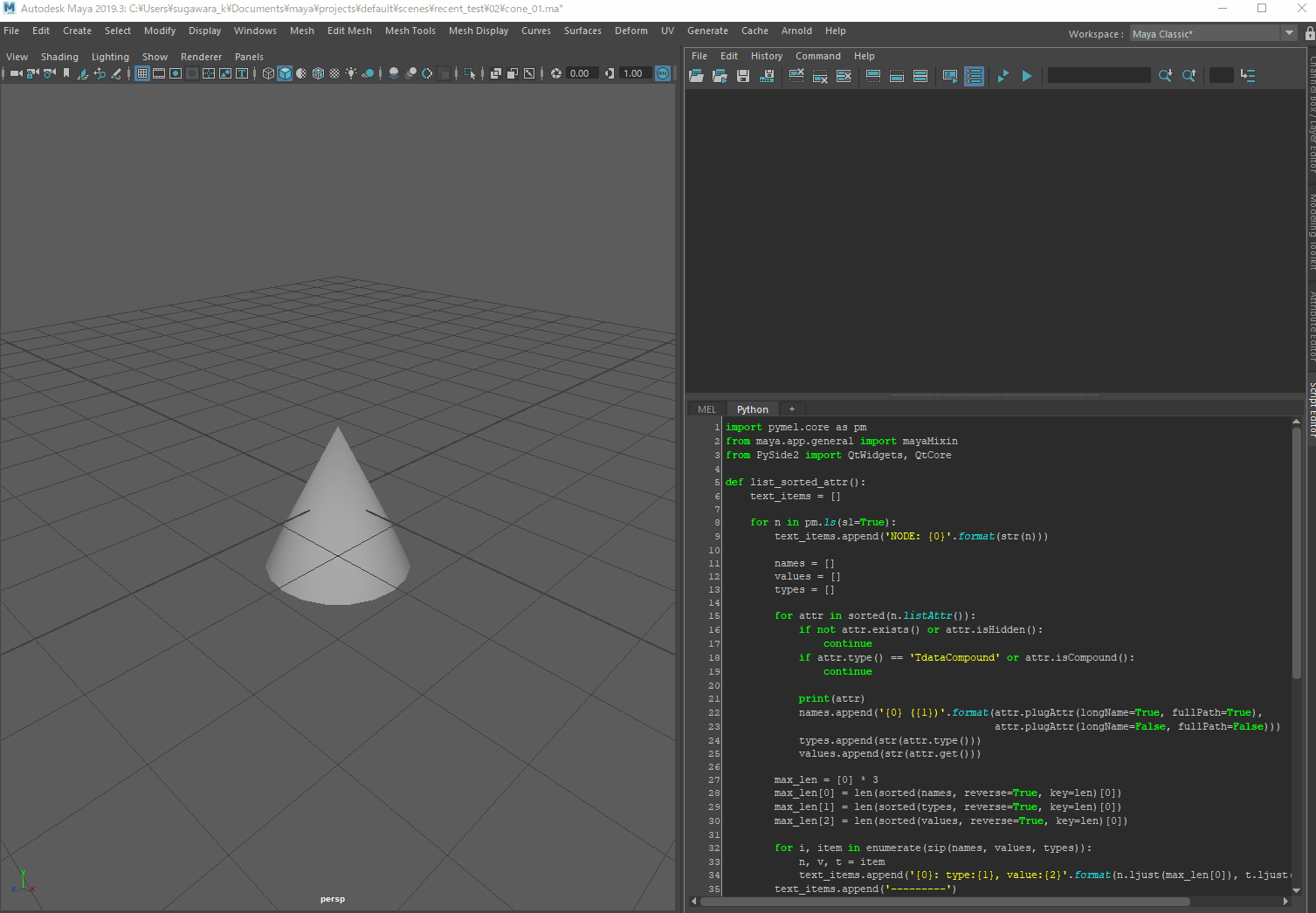Open the panel Shading menu

coord(59,57)
